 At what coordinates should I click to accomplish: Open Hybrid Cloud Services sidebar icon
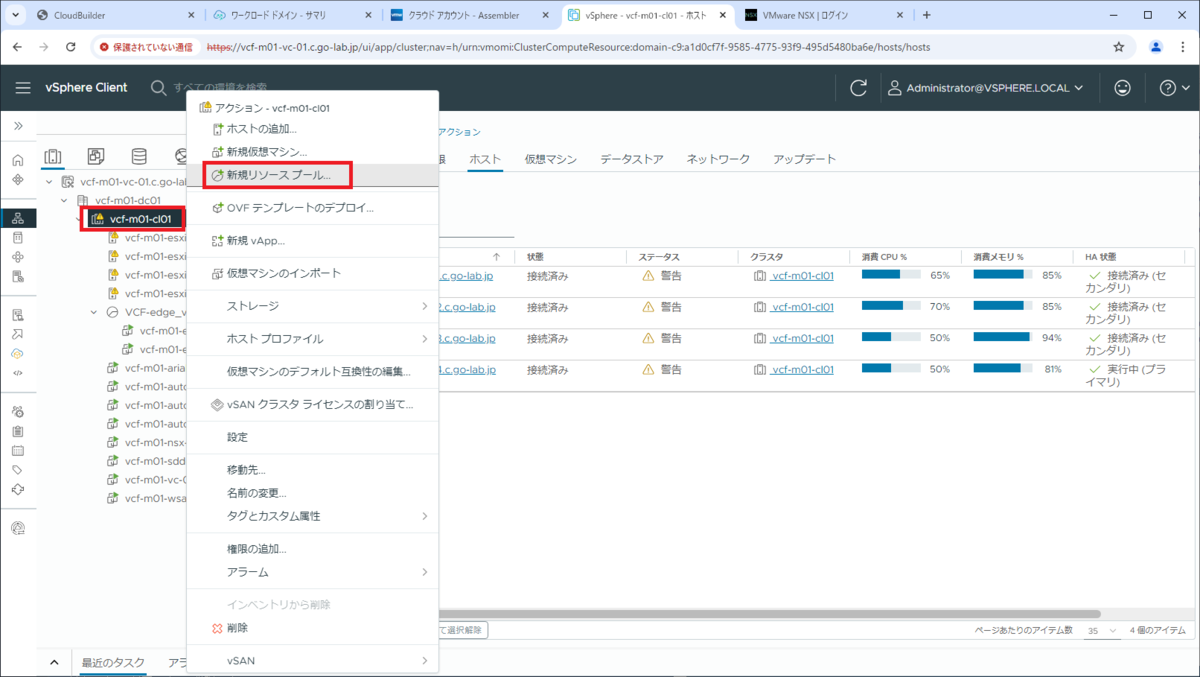click(x=18, y=353)
